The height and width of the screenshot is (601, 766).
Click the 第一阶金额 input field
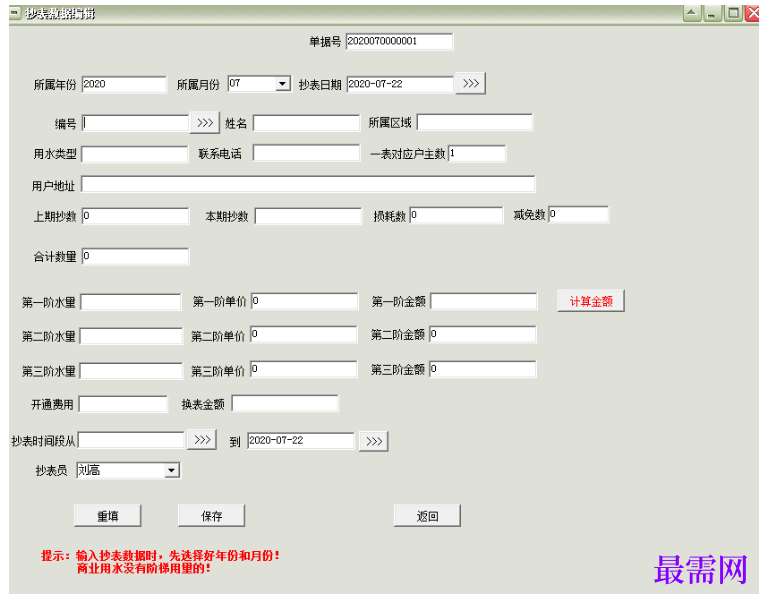tap(484, 301)
